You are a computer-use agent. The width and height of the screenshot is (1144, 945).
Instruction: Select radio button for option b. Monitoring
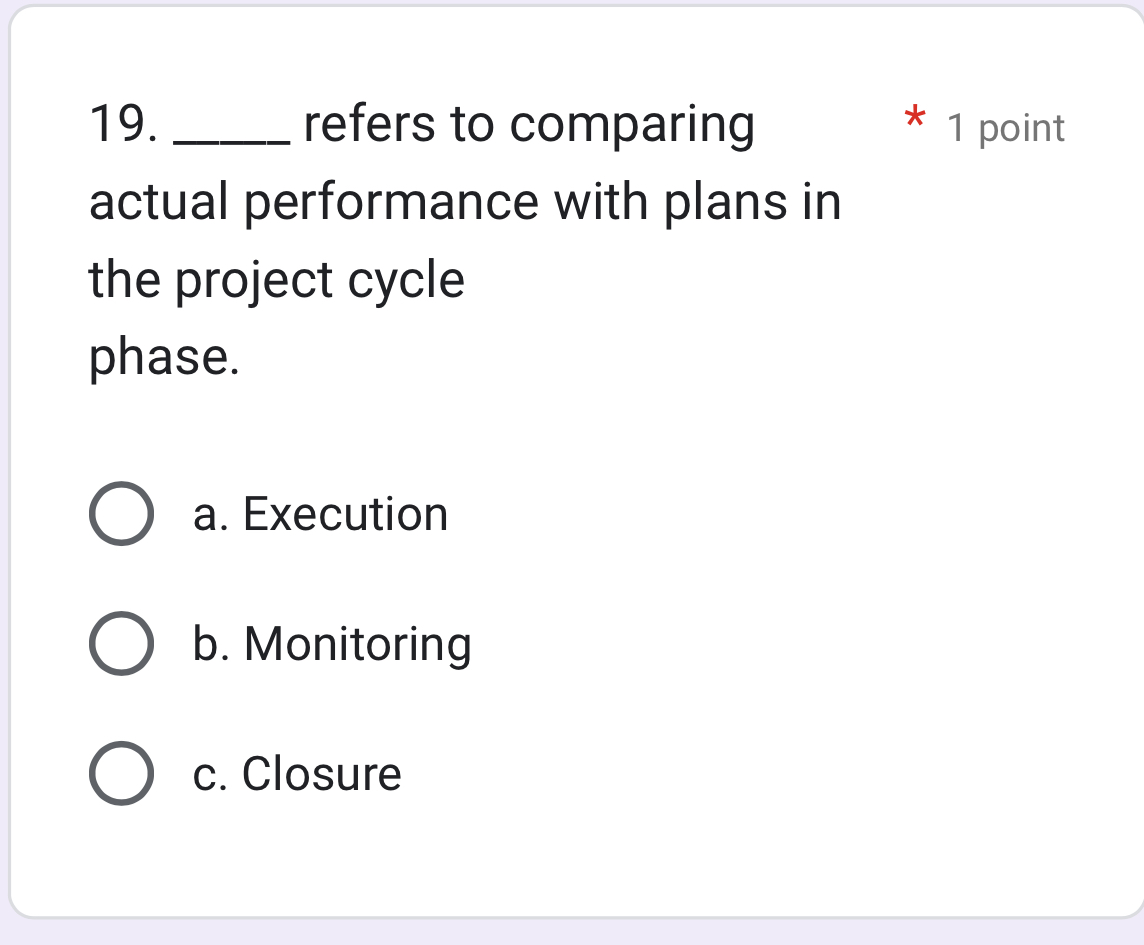click(x=120, y=645)
